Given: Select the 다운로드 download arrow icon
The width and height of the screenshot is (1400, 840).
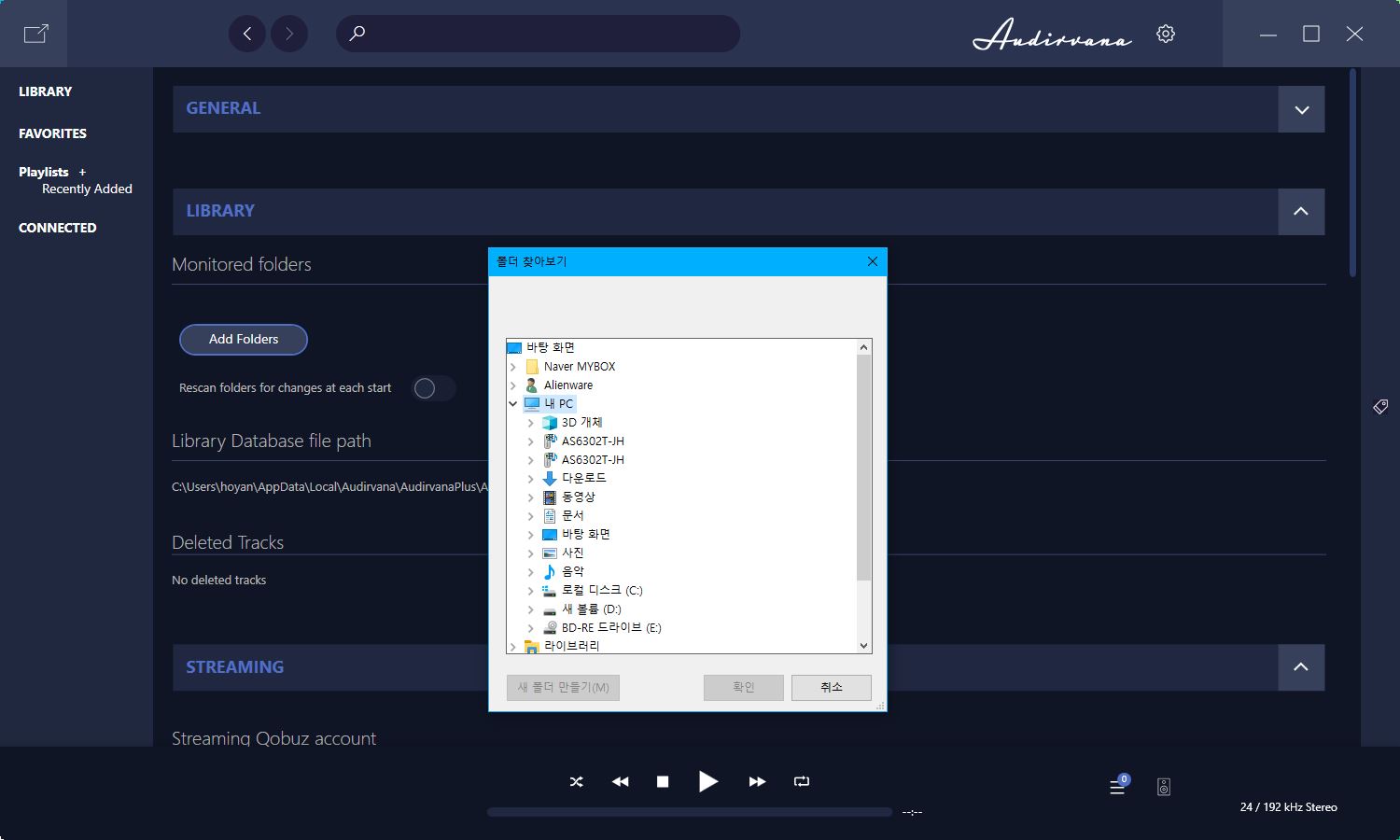Looking at the screenshot, I should pyautogui.click(x=550, y=478).
